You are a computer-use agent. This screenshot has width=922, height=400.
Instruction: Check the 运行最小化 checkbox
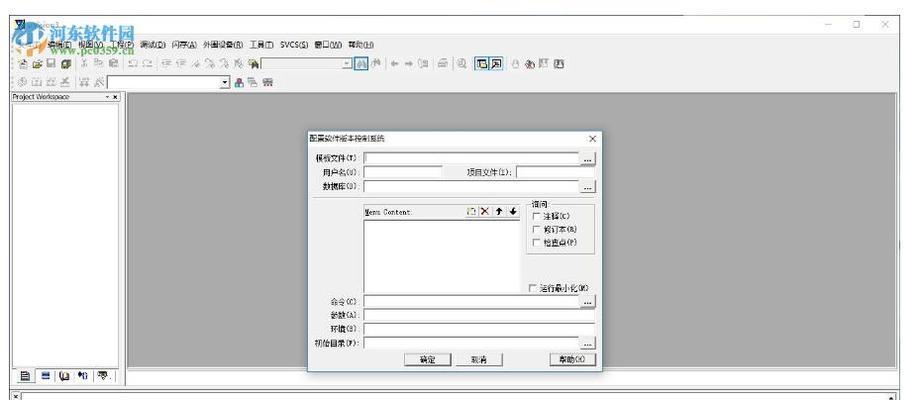point(532,288)
